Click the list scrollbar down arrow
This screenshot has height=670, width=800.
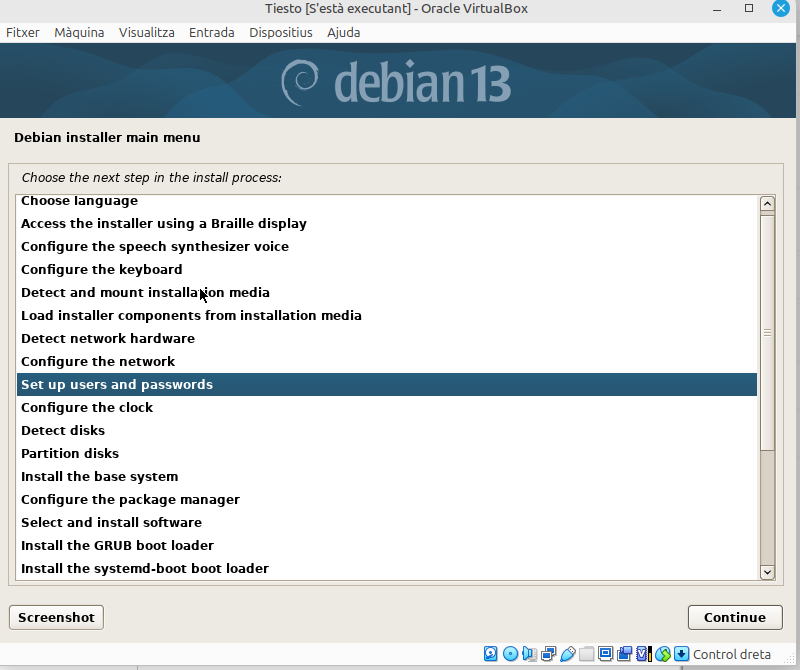(x=767, y=572)
